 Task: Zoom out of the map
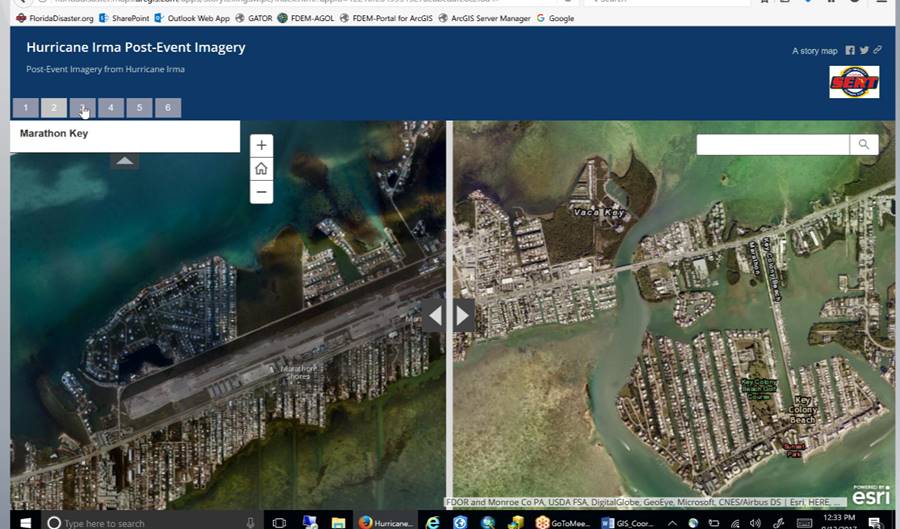(x=261, y=192)
